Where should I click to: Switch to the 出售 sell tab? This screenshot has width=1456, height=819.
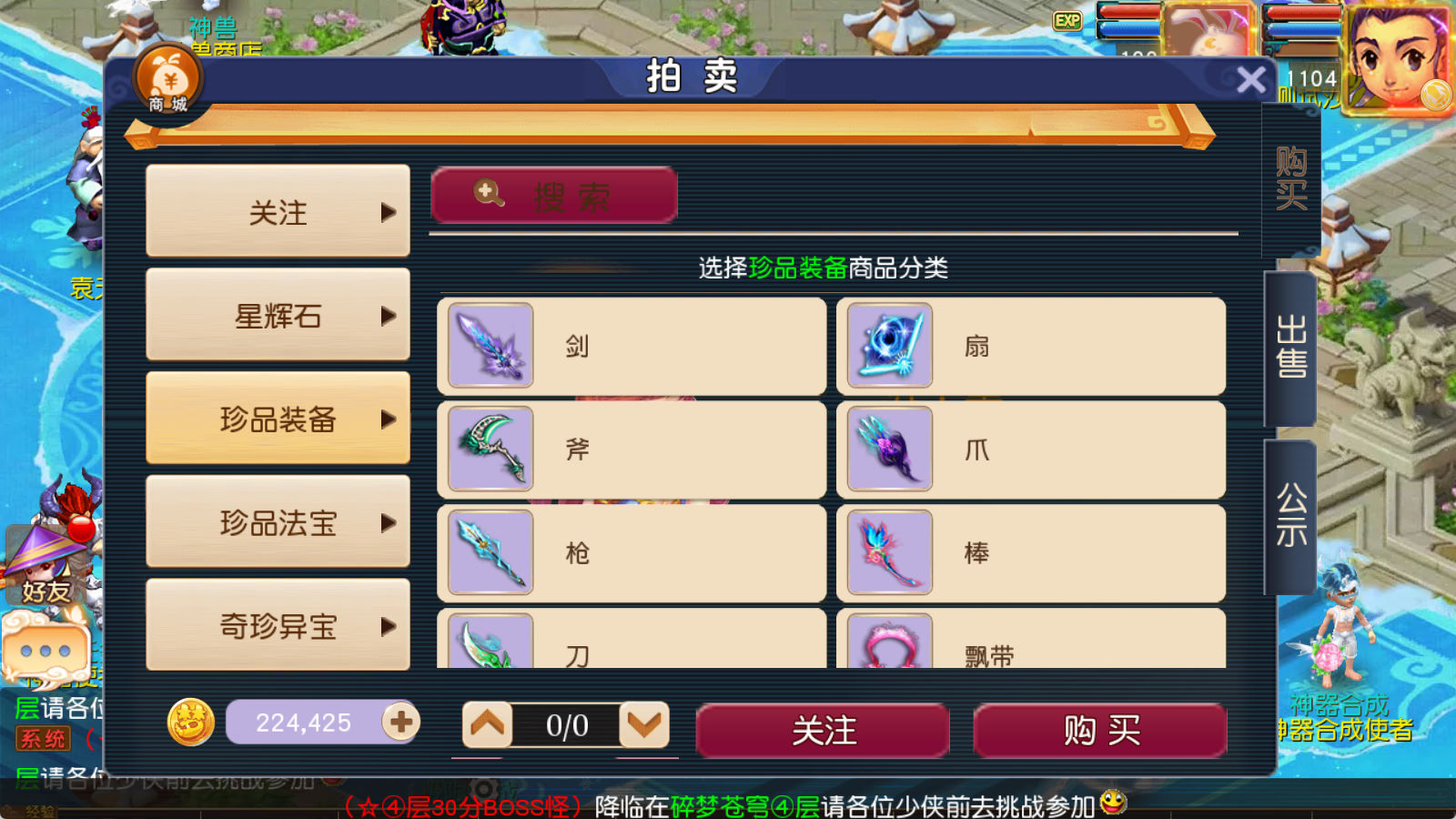tap(1290, 348)
